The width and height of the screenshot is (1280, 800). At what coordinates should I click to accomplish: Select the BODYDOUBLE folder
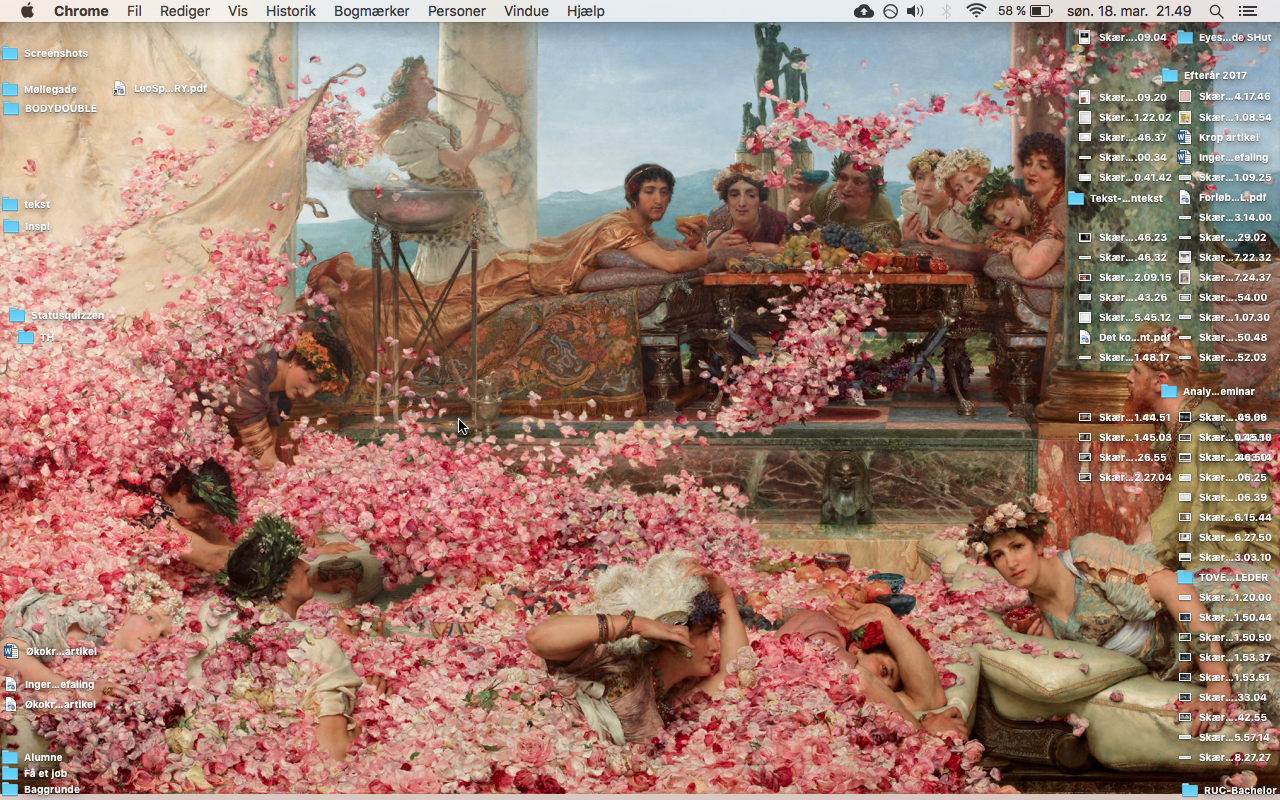(12, 108)
